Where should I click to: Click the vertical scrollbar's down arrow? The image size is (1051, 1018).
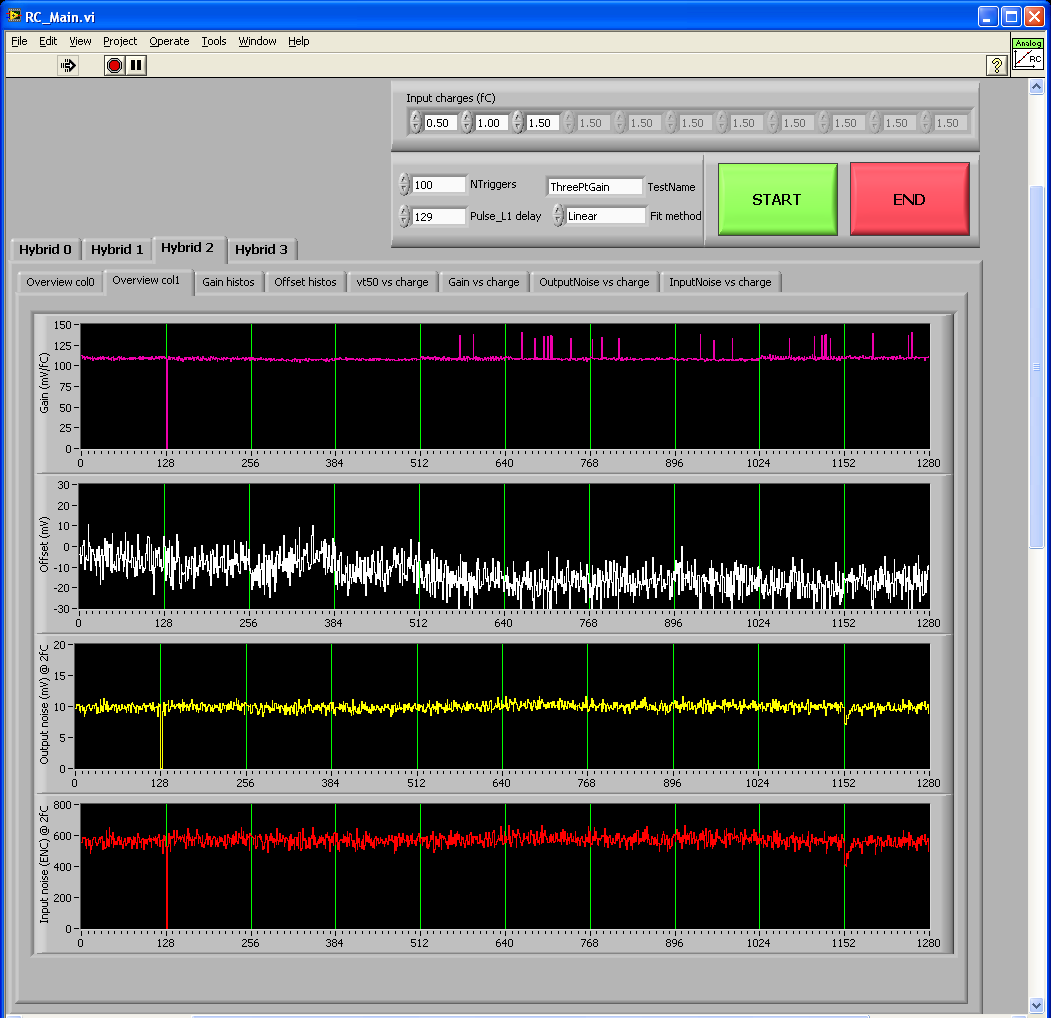coord(1037,1005)
